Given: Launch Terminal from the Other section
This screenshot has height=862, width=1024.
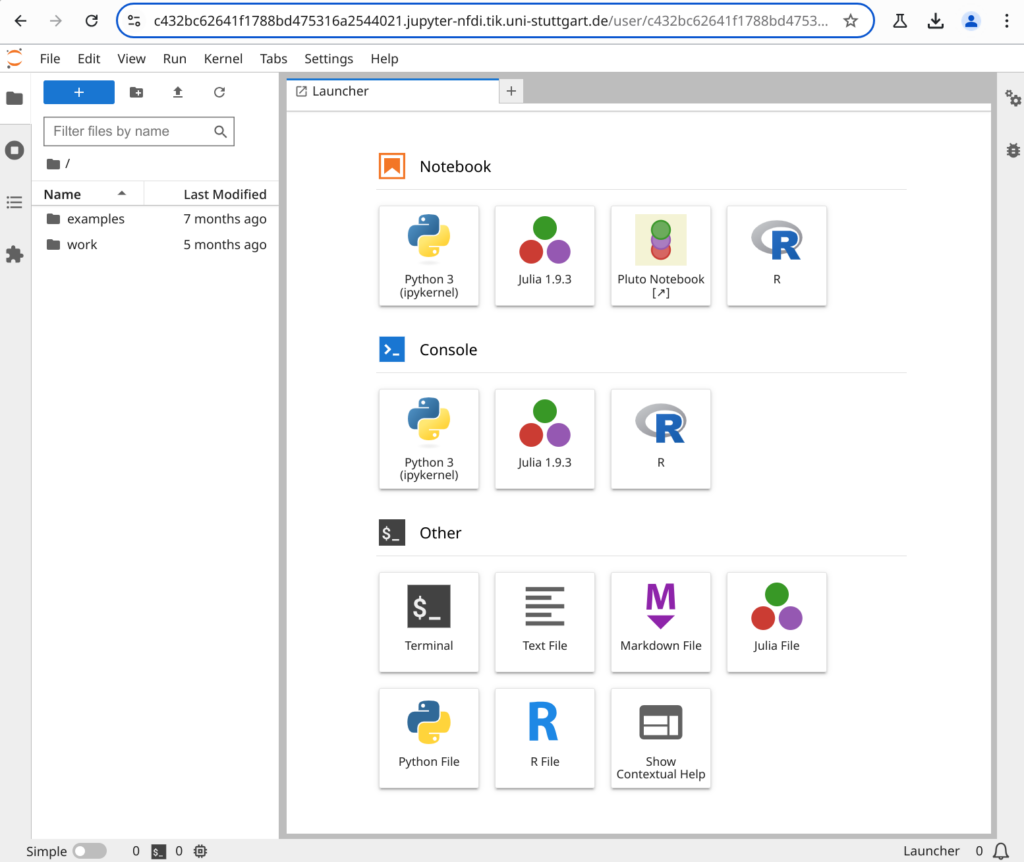Looking at the screenshot, I should click(x=429, y=621).
